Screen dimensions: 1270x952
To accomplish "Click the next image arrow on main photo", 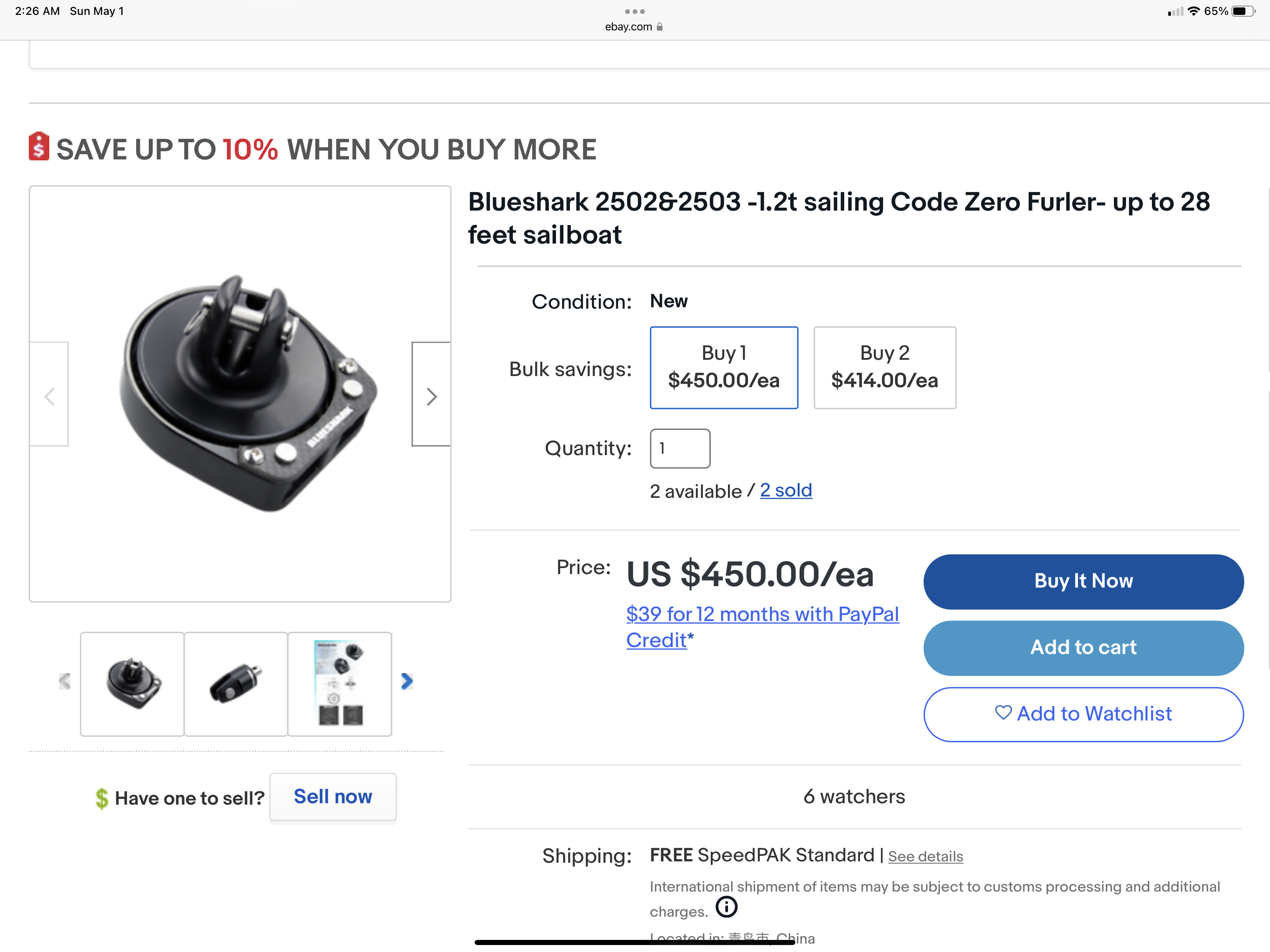I will (x=431, y=395).
